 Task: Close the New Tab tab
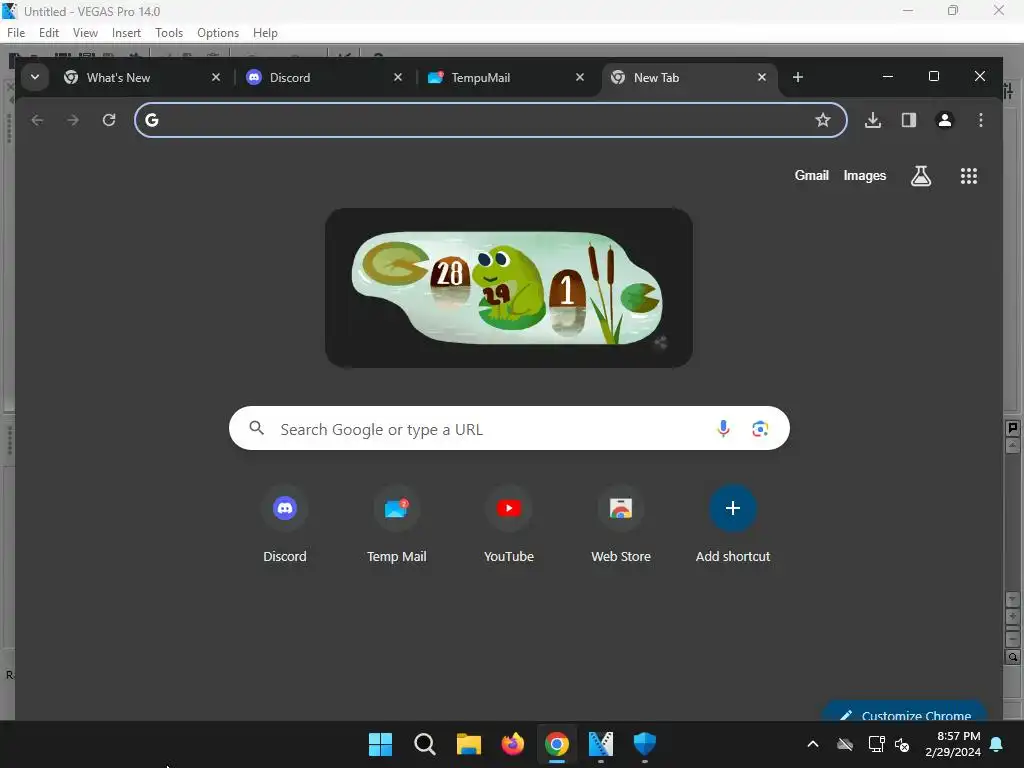pos(761,78)
